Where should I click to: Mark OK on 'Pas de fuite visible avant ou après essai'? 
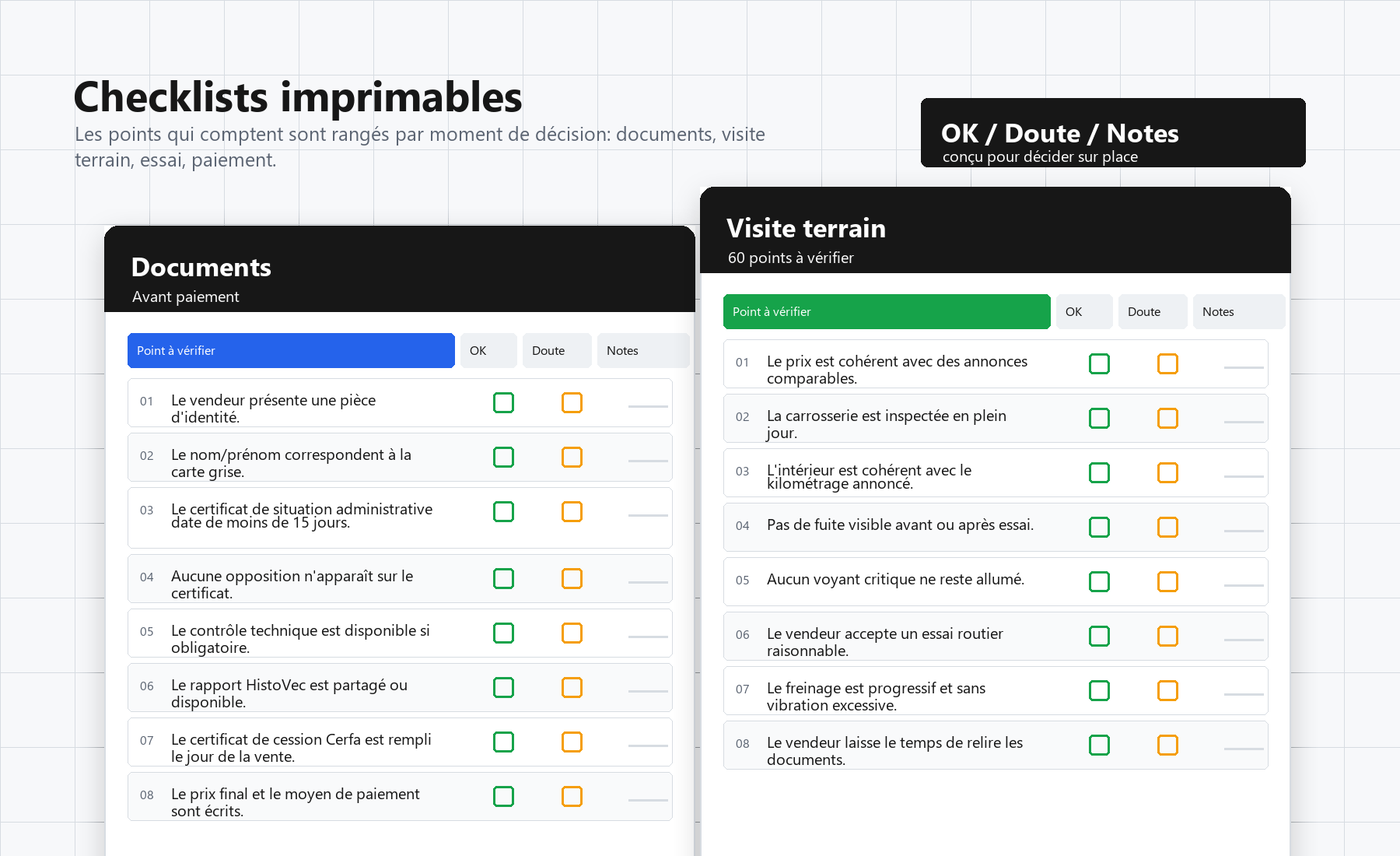(x=1099, y=527)
